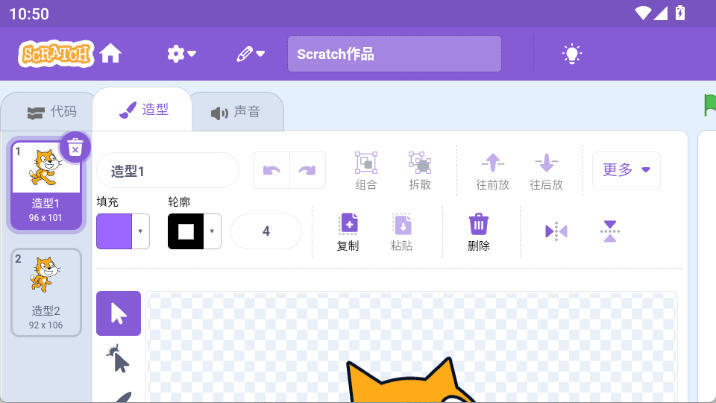716x403 pixels.
Task: Click the undo arrow button
Action: click(271, 171)
